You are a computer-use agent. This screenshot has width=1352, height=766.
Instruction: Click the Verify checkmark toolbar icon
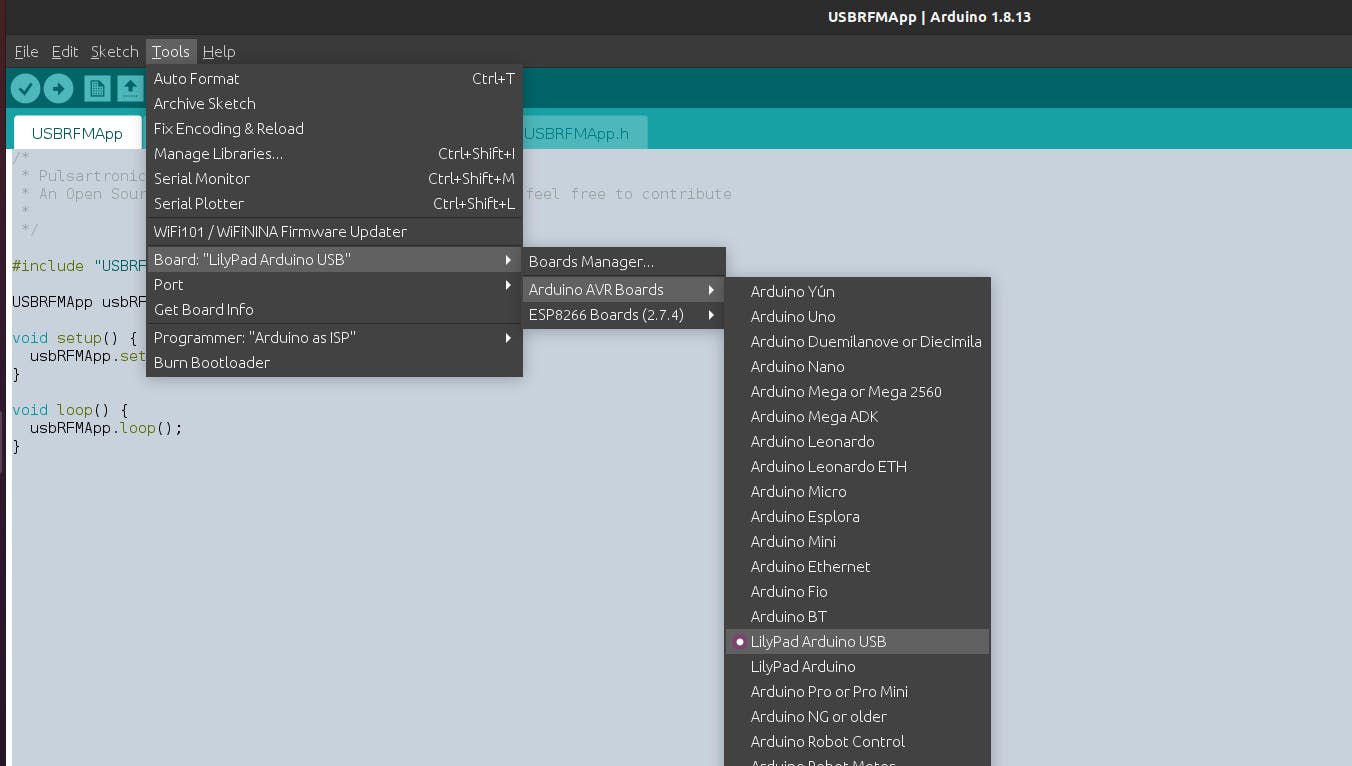click(x=25, y=89)
